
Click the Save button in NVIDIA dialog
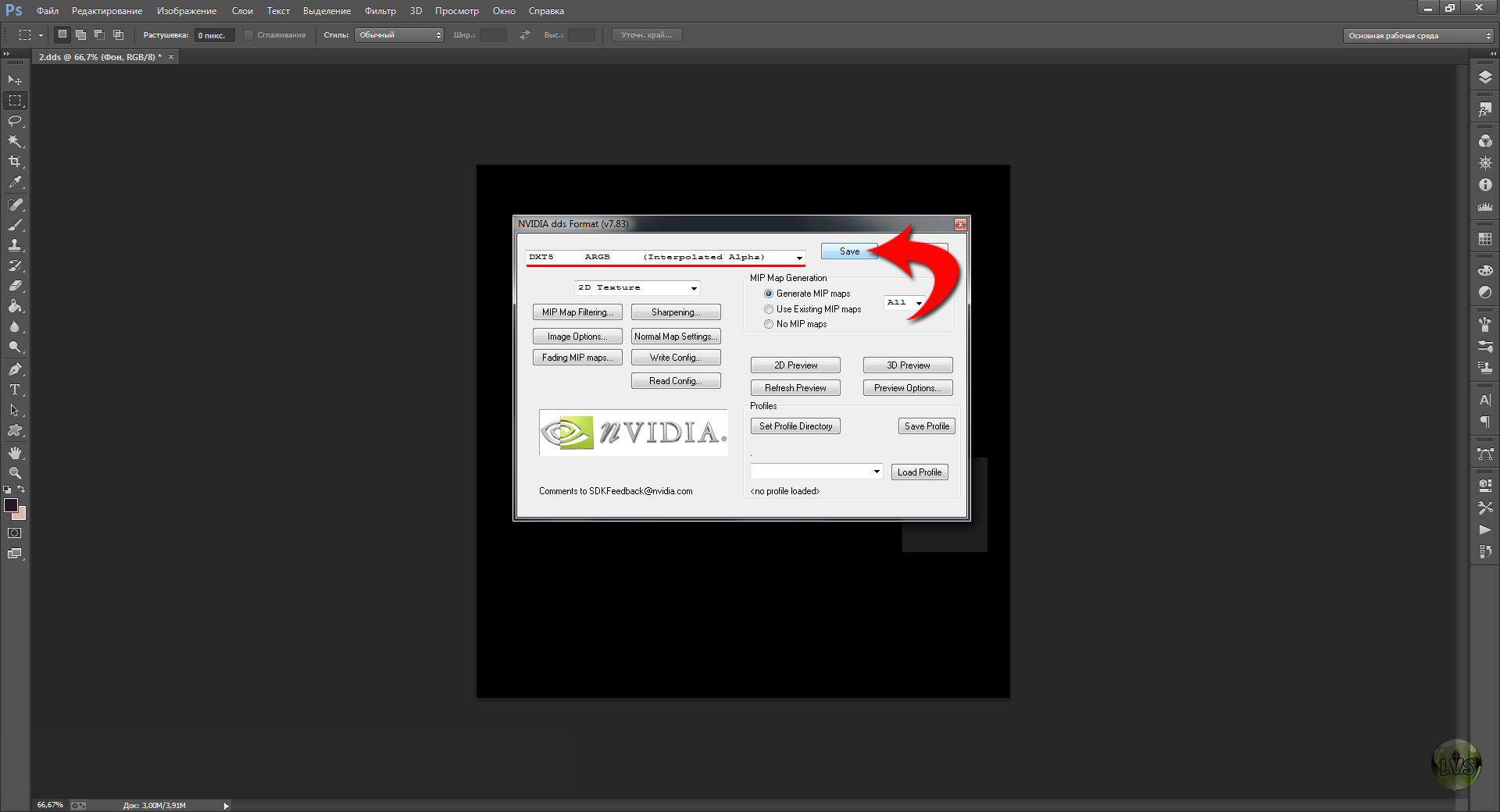pyautogui.click(x=850, y=251)
